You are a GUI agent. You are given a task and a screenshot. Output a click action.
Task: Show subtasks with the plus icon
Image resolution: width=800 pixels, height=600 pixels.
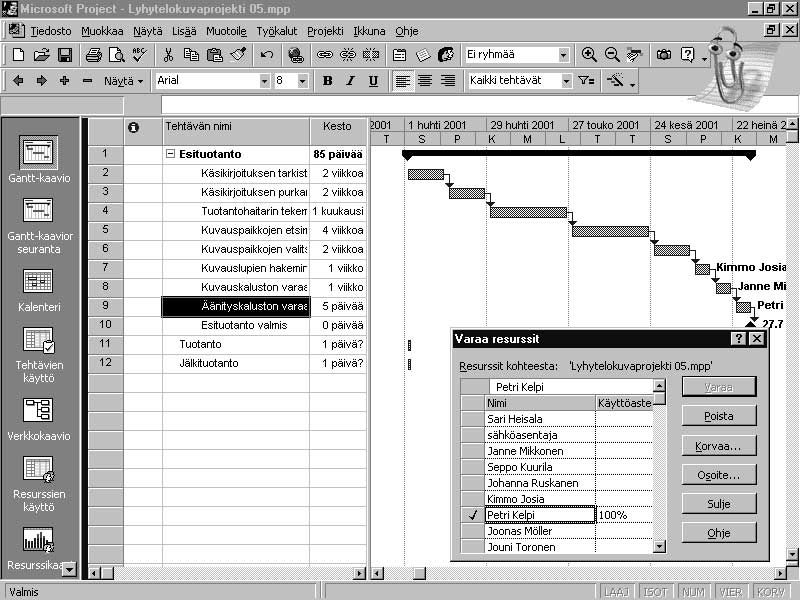65,81
